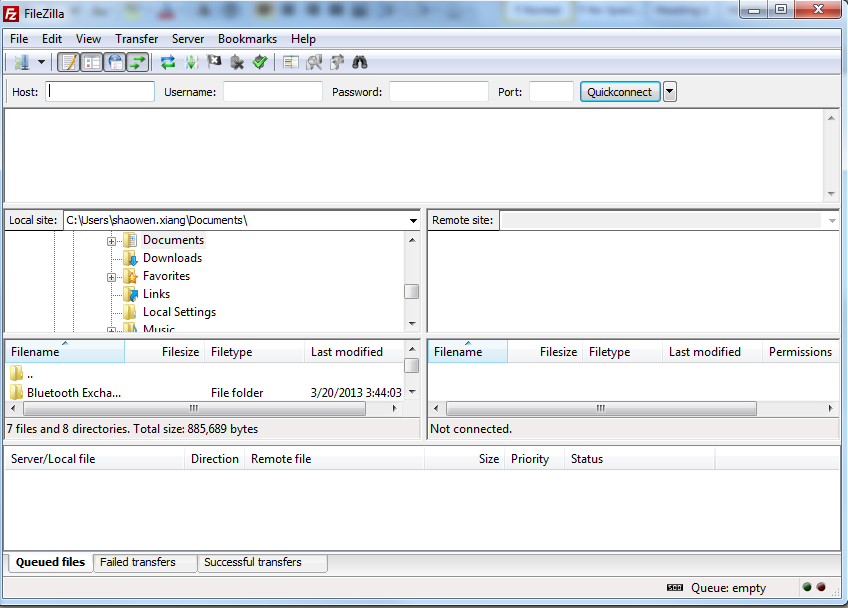
Task: Toggle processing of the transfer queue
Action: pos(191,63)
